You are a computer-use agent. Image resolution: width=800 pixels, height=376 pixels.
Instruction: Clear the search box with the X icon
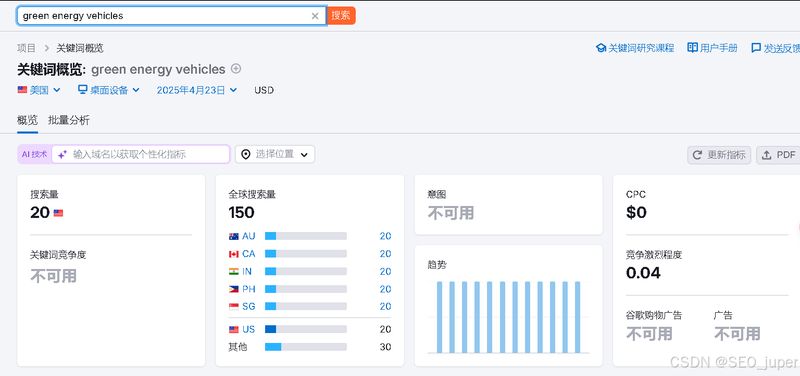click(315, 16)
